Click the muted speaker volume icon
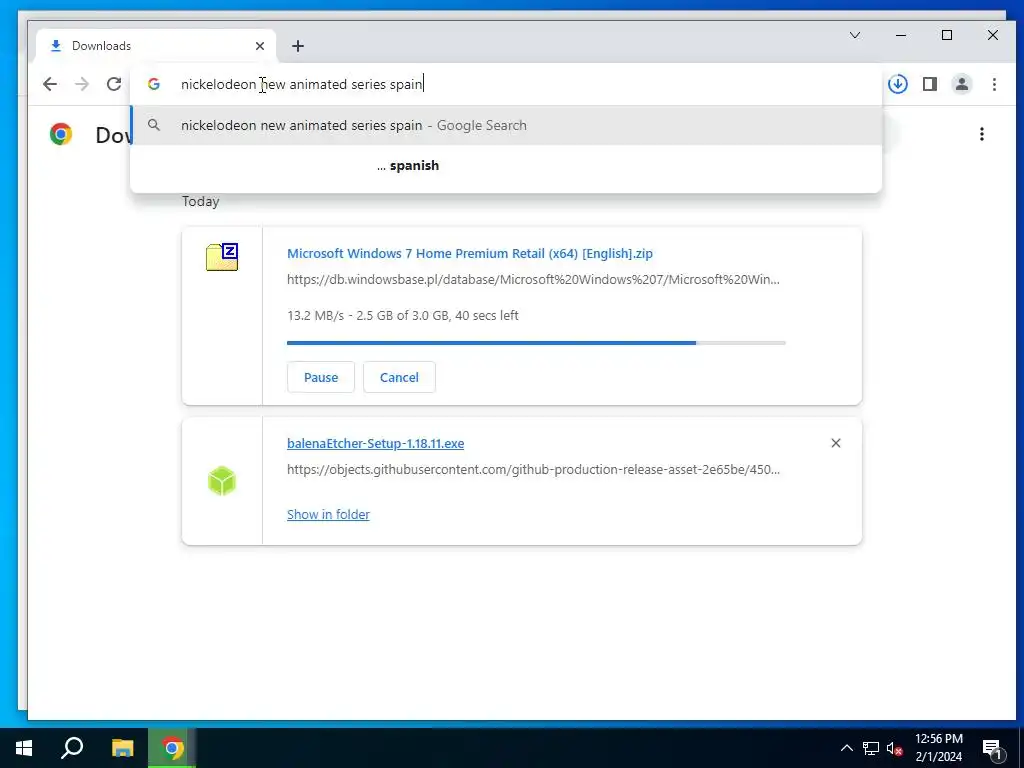This screenshot has width=1024, height=768. pyautogui.click(x=894, y=748)
